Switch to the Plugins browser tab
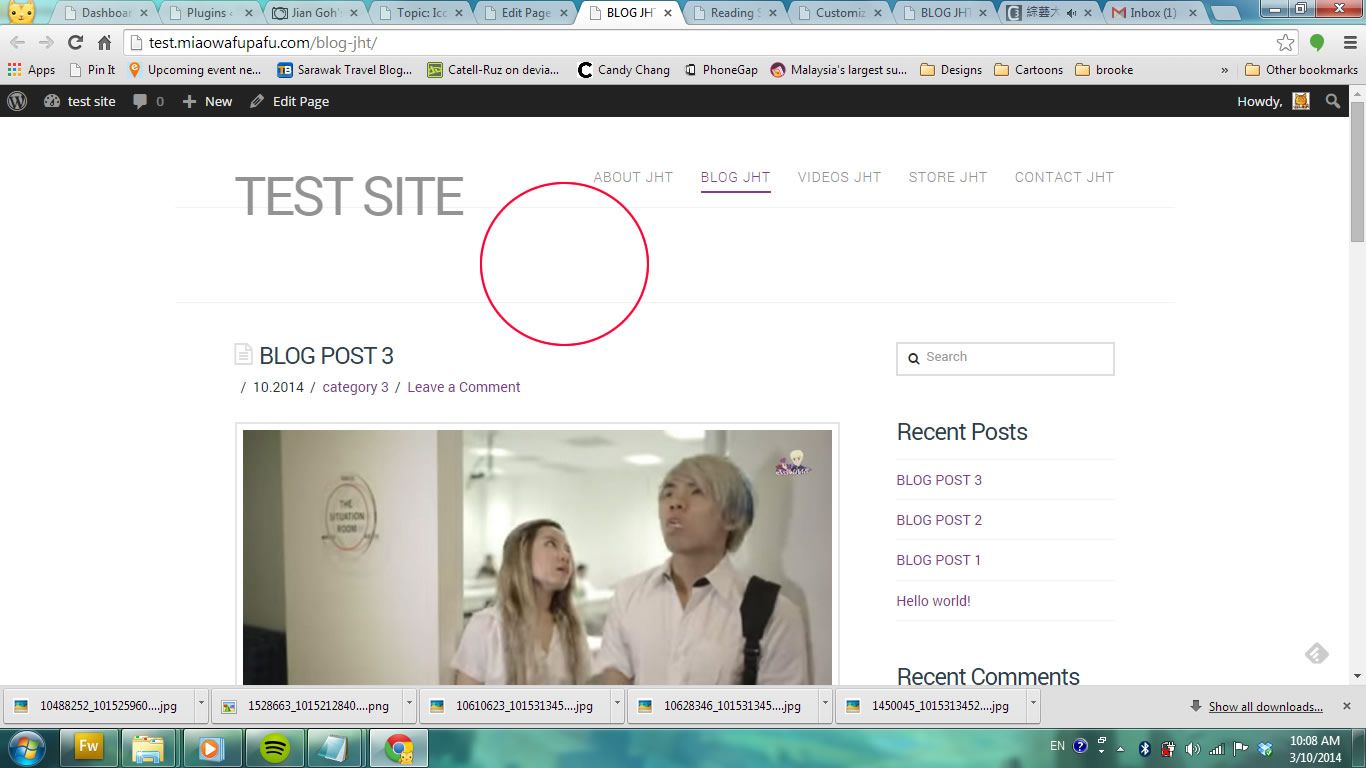 [210, 13]
